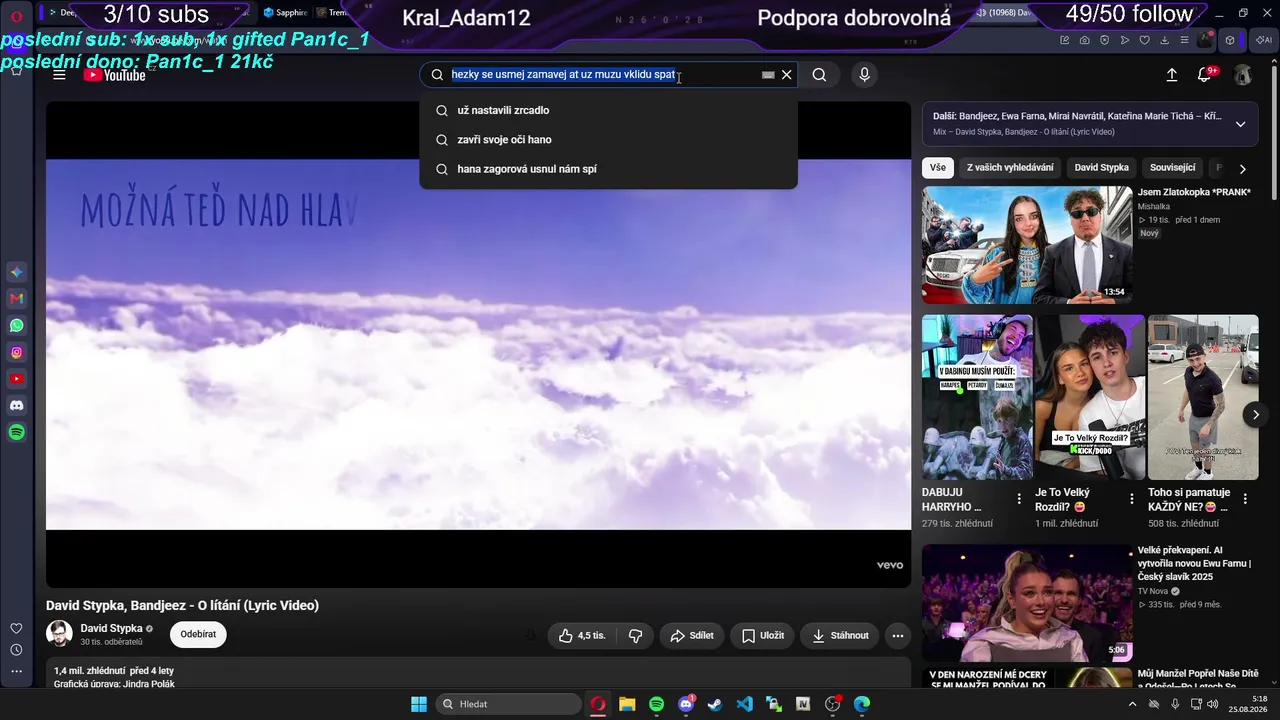The image size is (1280, 720).
Task: Open the "DABUJU HARRYHO" short thumbnail
Action: coord(977,397)
